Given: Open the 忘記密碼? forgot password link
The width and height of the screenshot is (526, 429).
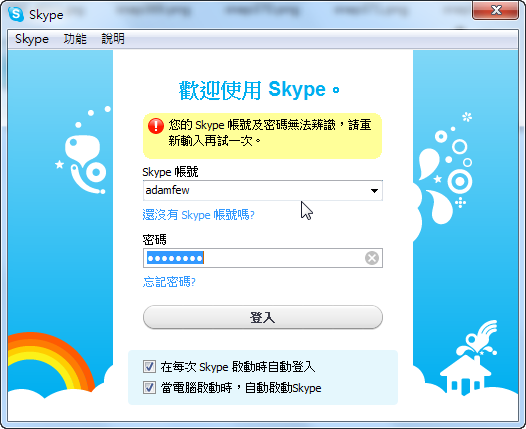Looking at the screenshot, I should pos(169,282).
